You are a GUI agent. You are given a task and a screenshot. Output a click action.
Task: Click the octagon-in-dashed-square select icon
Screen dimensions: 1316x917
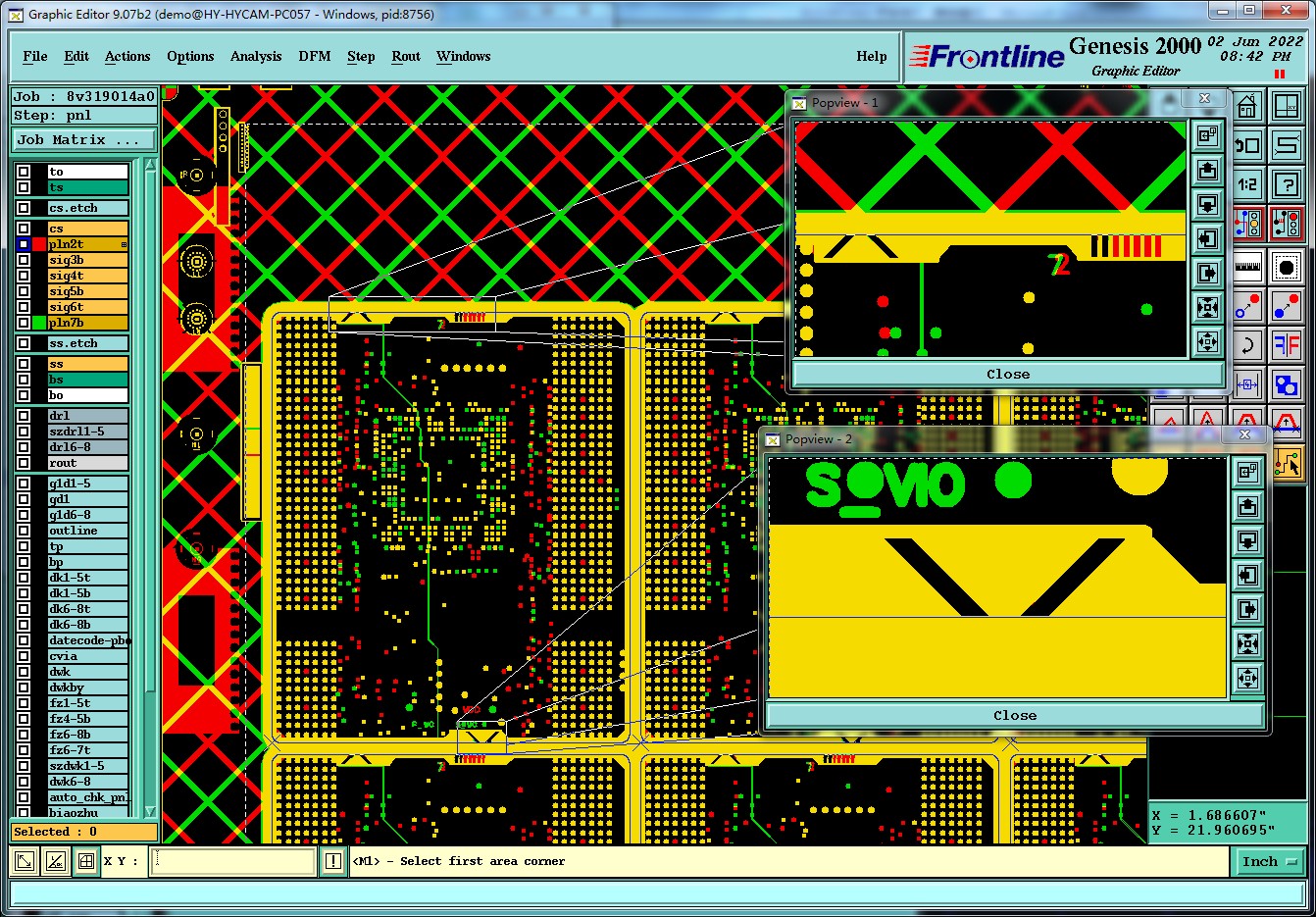pos(1287,267)
